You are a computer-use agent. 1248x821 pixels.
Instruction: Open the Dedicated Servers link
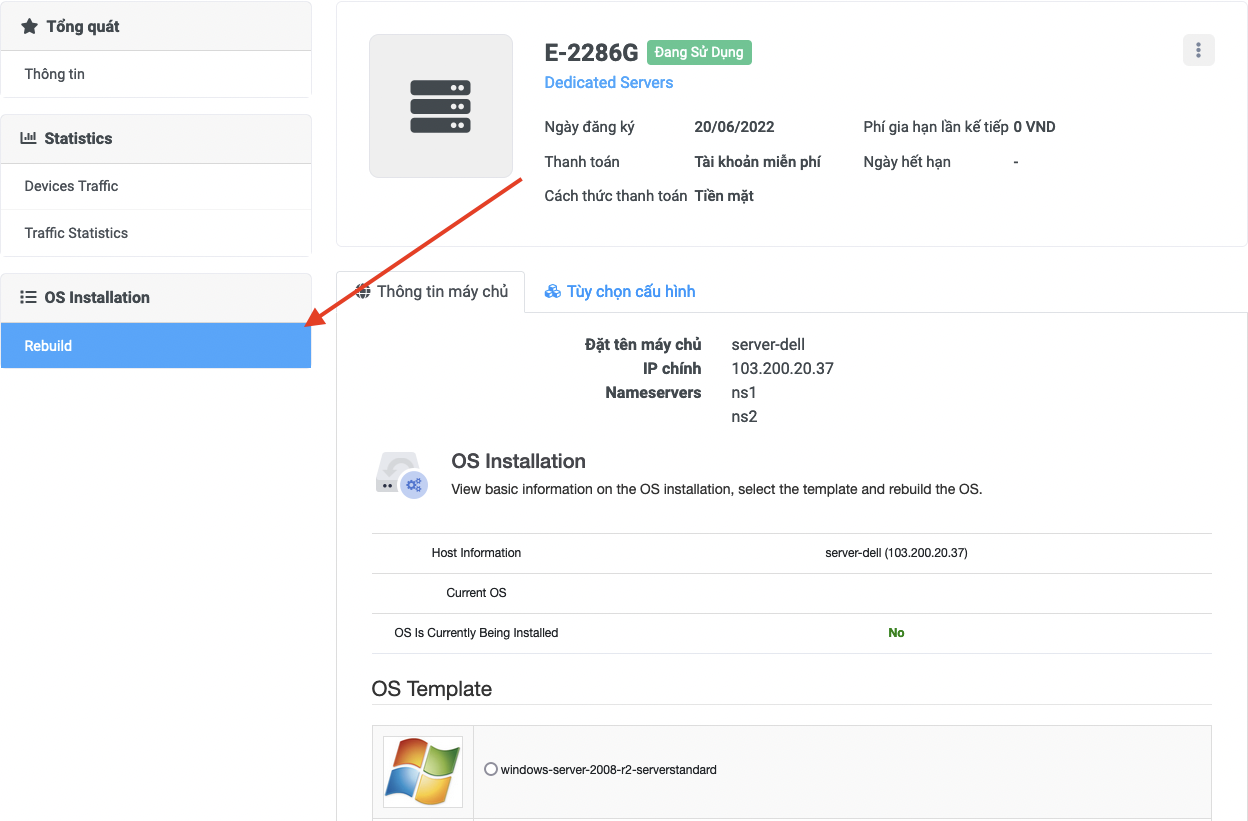point(608,82)
